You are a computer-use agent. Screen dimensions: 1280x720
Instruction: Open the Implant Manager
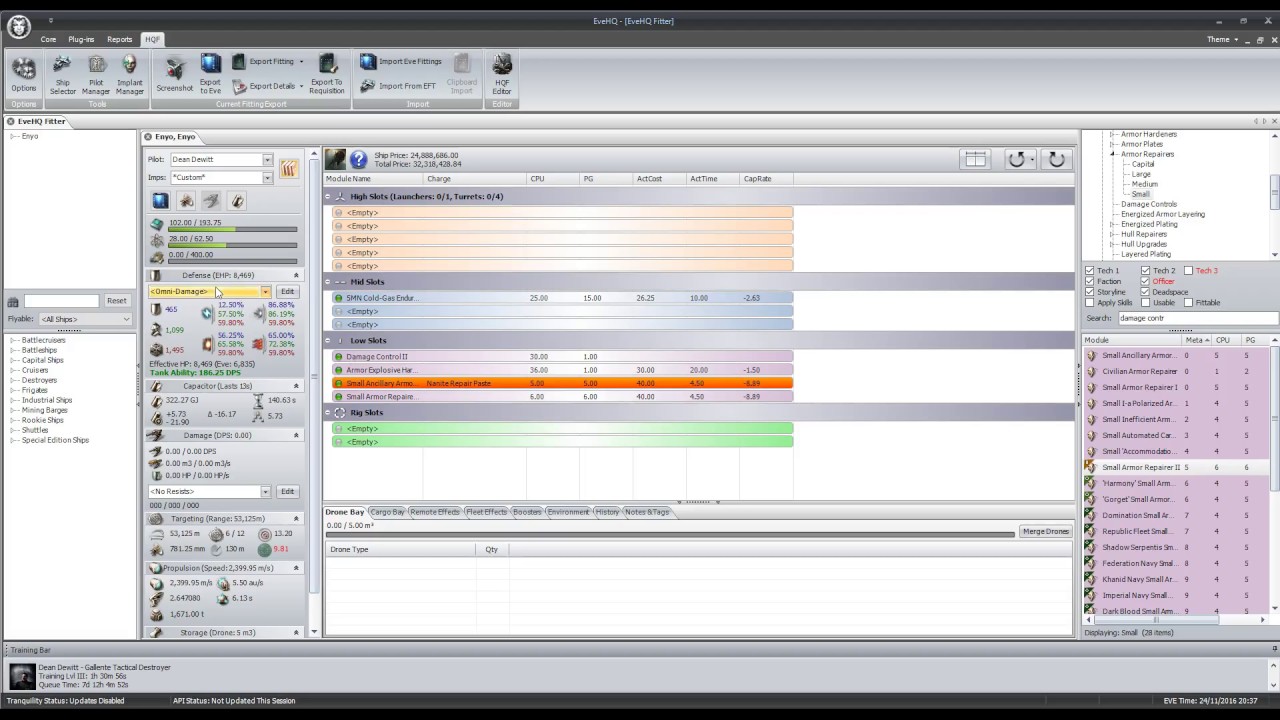click(x=130, y=75)
